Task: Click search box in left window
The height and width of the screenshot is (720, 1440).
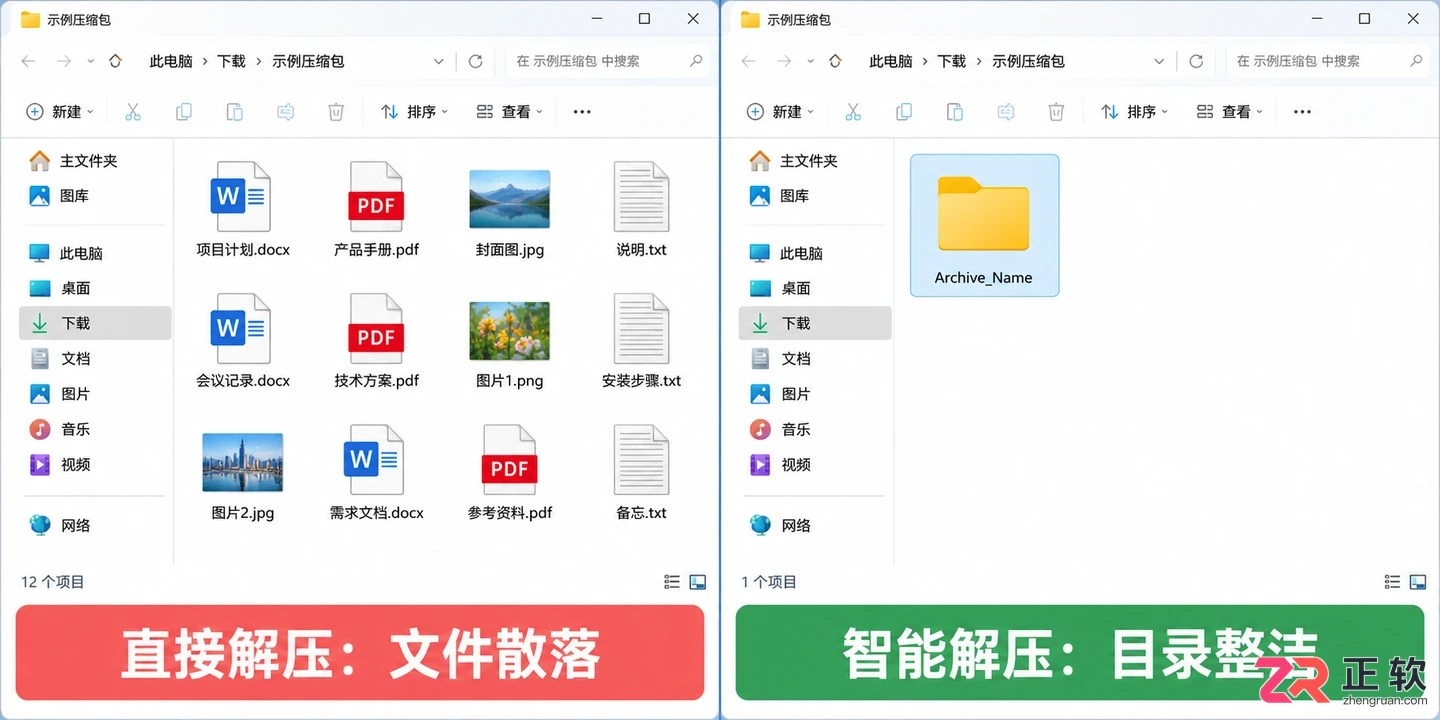Action: (610, 61)
